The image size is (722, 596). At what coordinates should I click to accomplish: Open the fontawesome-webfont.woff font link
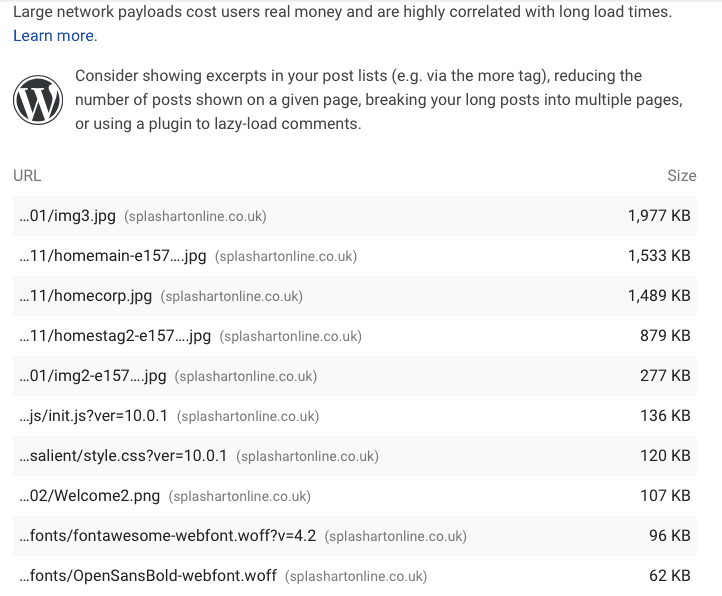point(168,536)
